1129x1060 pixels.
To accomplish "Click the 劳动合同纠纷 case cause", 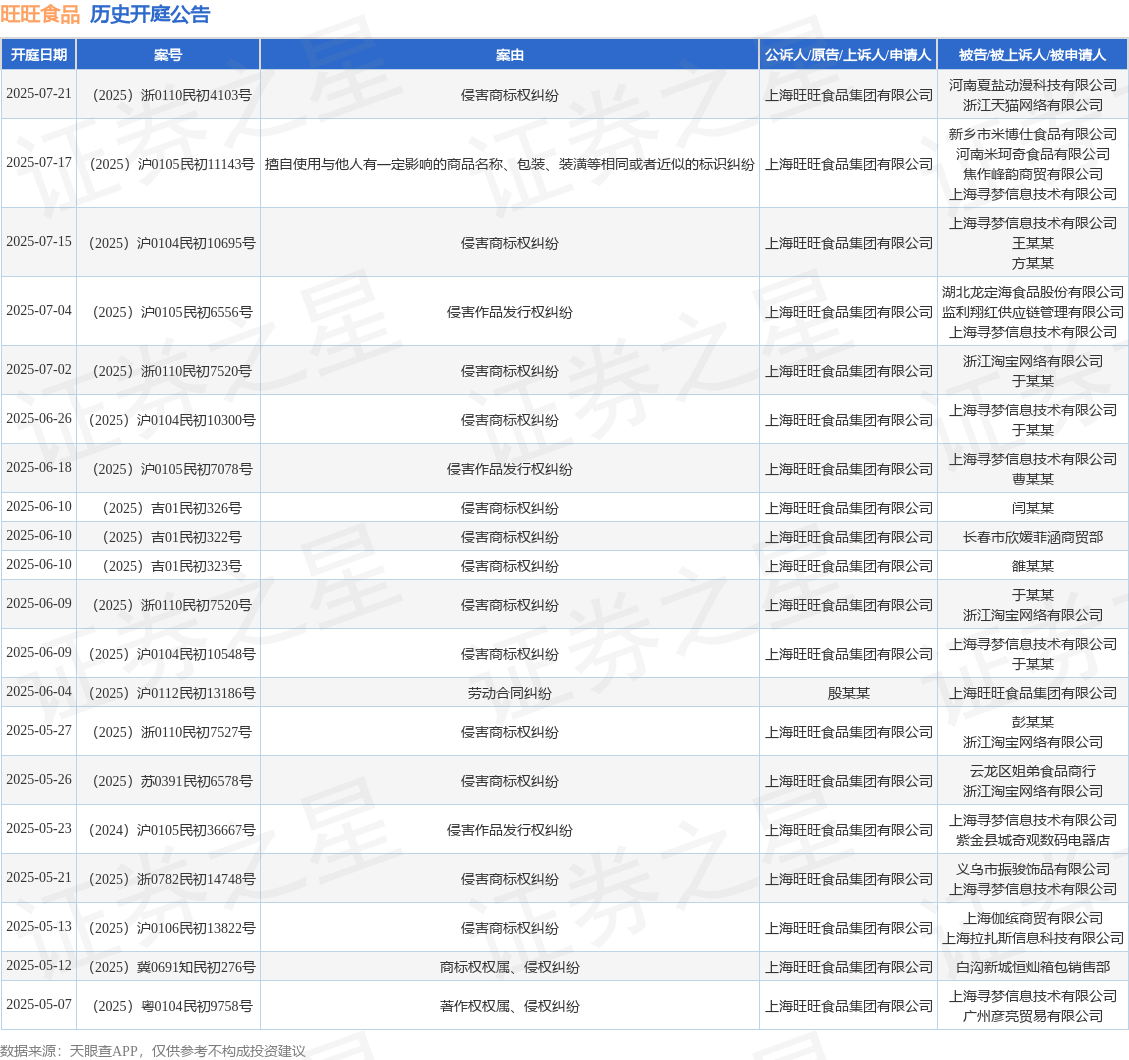I will coord(510,693).
